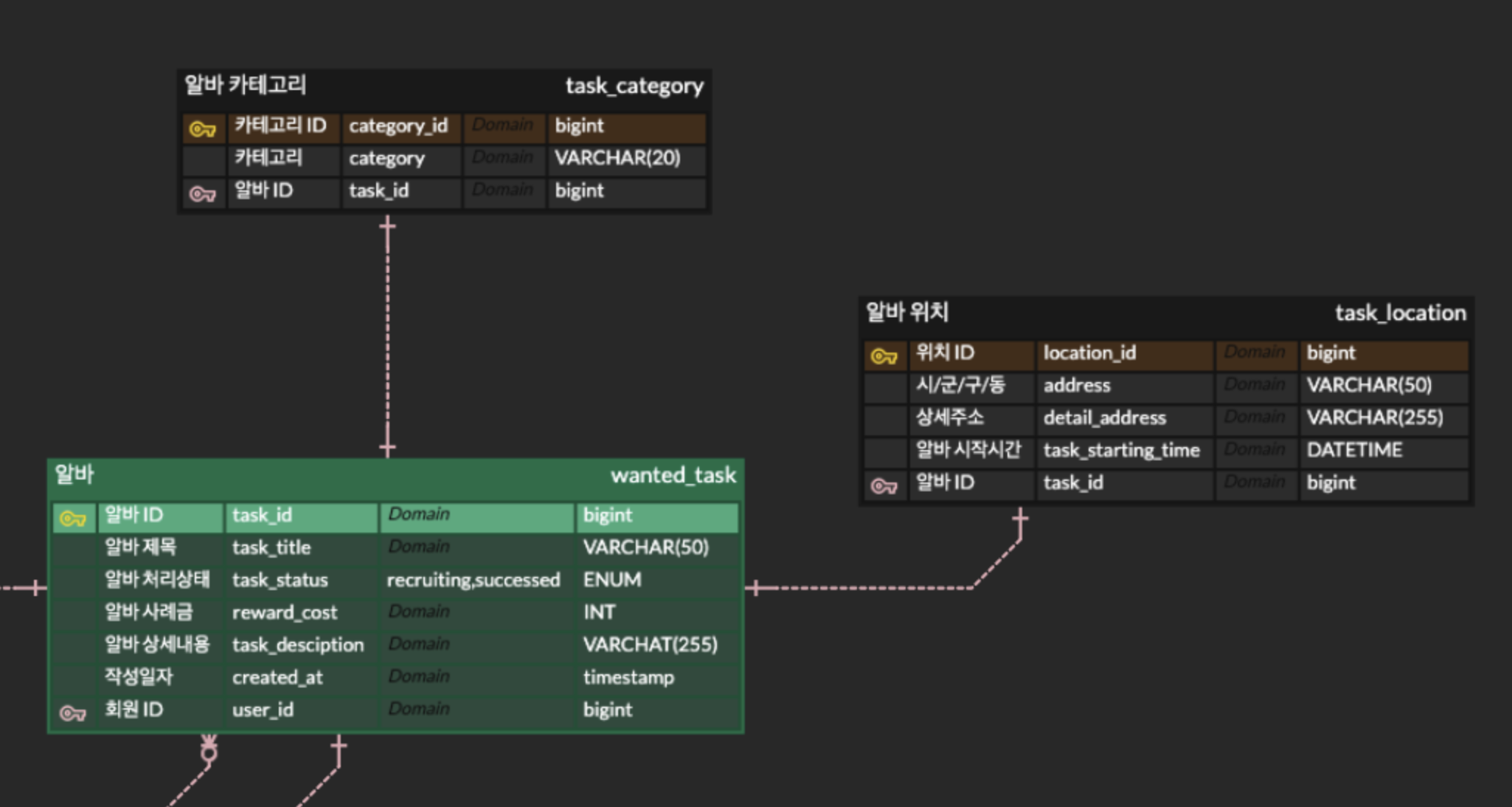Screen dimensions: 1512x807
Task: Click the Domain cell in task_title row
Action: pos(477,549)
